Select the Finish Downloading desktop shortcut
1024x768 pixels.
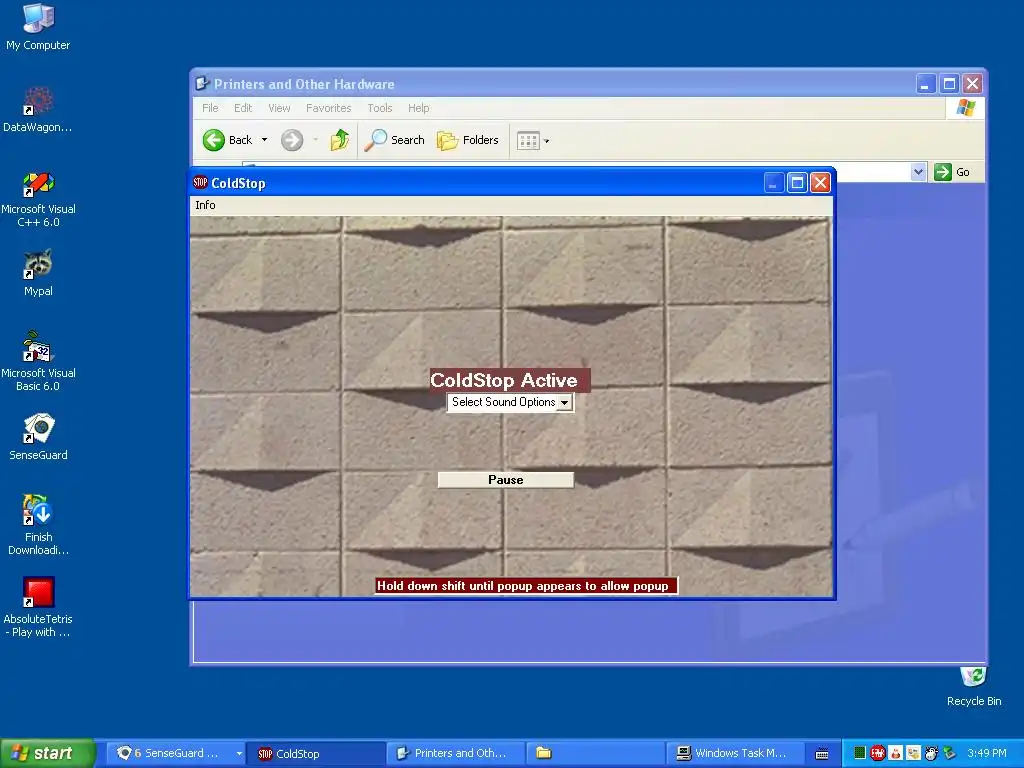tap(38, 524)
